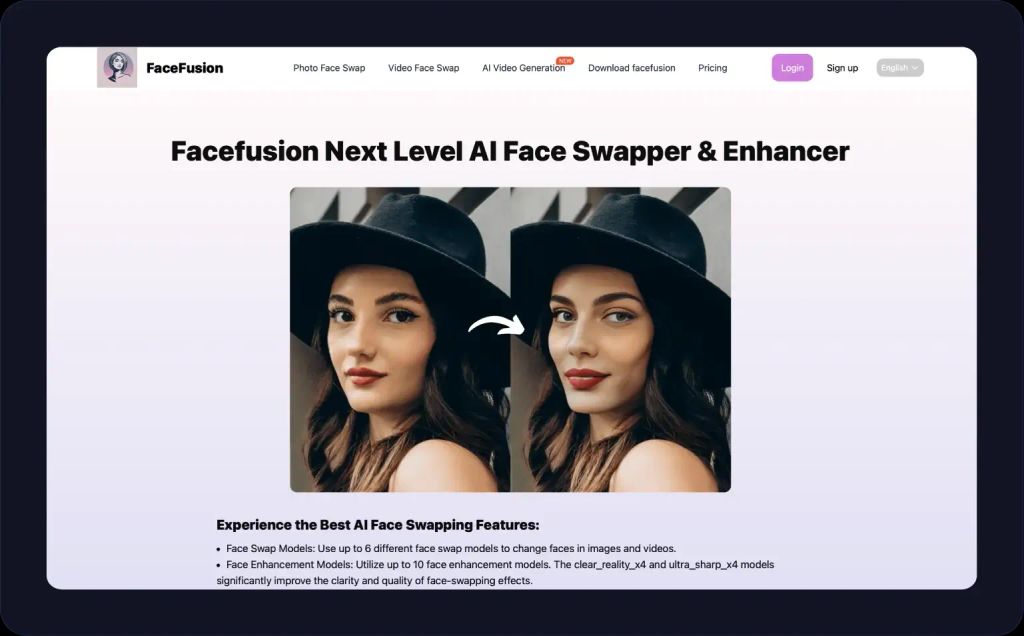The width and height of the screenshot is (1024, 636).
Task: Click the face-swapped result photo on right
Action: point(620,340)
